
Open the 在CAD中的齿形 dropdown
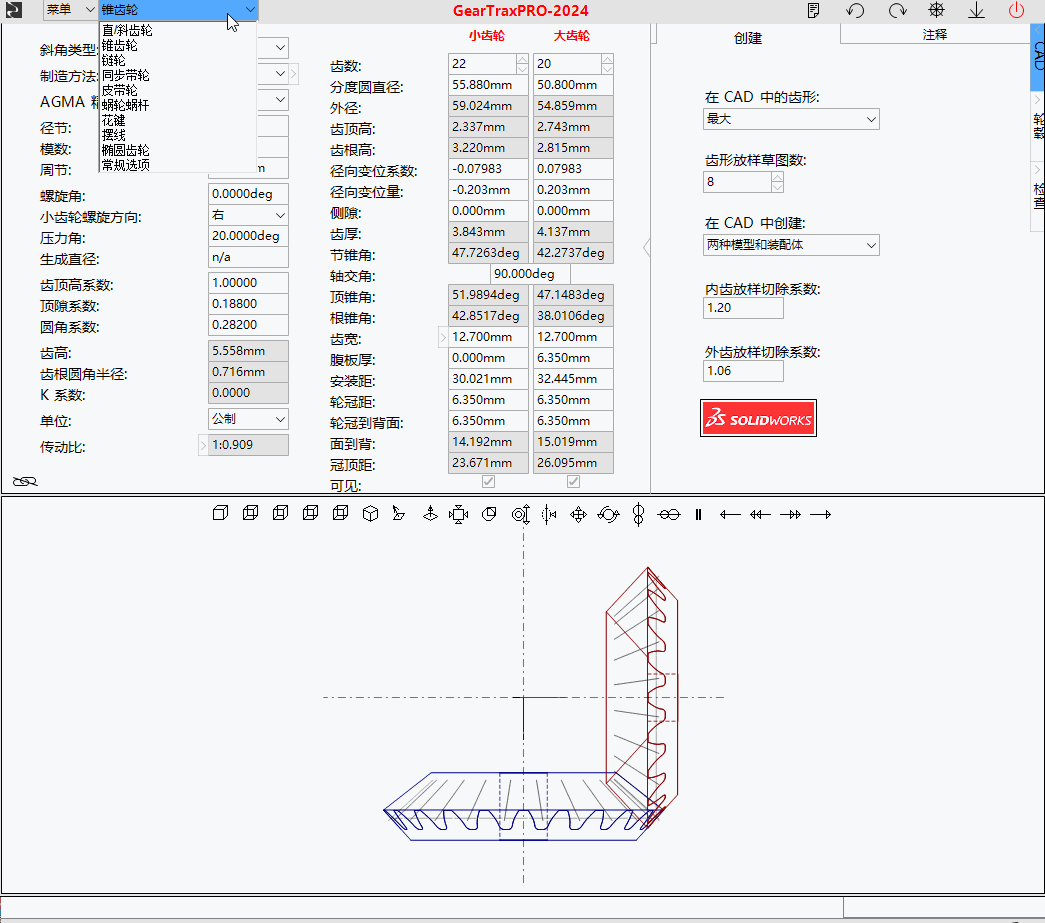point(791,119)
